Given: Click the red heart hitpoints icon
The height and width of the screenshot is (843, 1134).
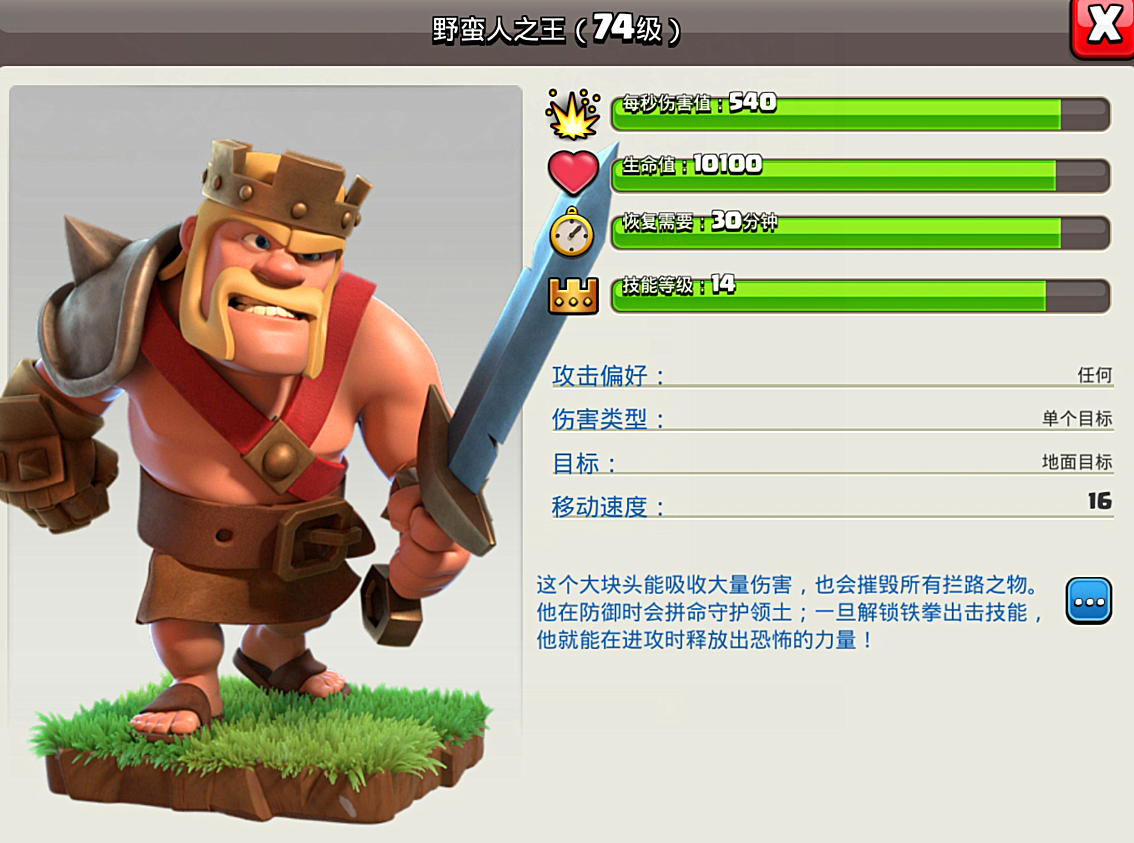Looking at the screenshot, I should pyautogui.click(x=573, y=172).
